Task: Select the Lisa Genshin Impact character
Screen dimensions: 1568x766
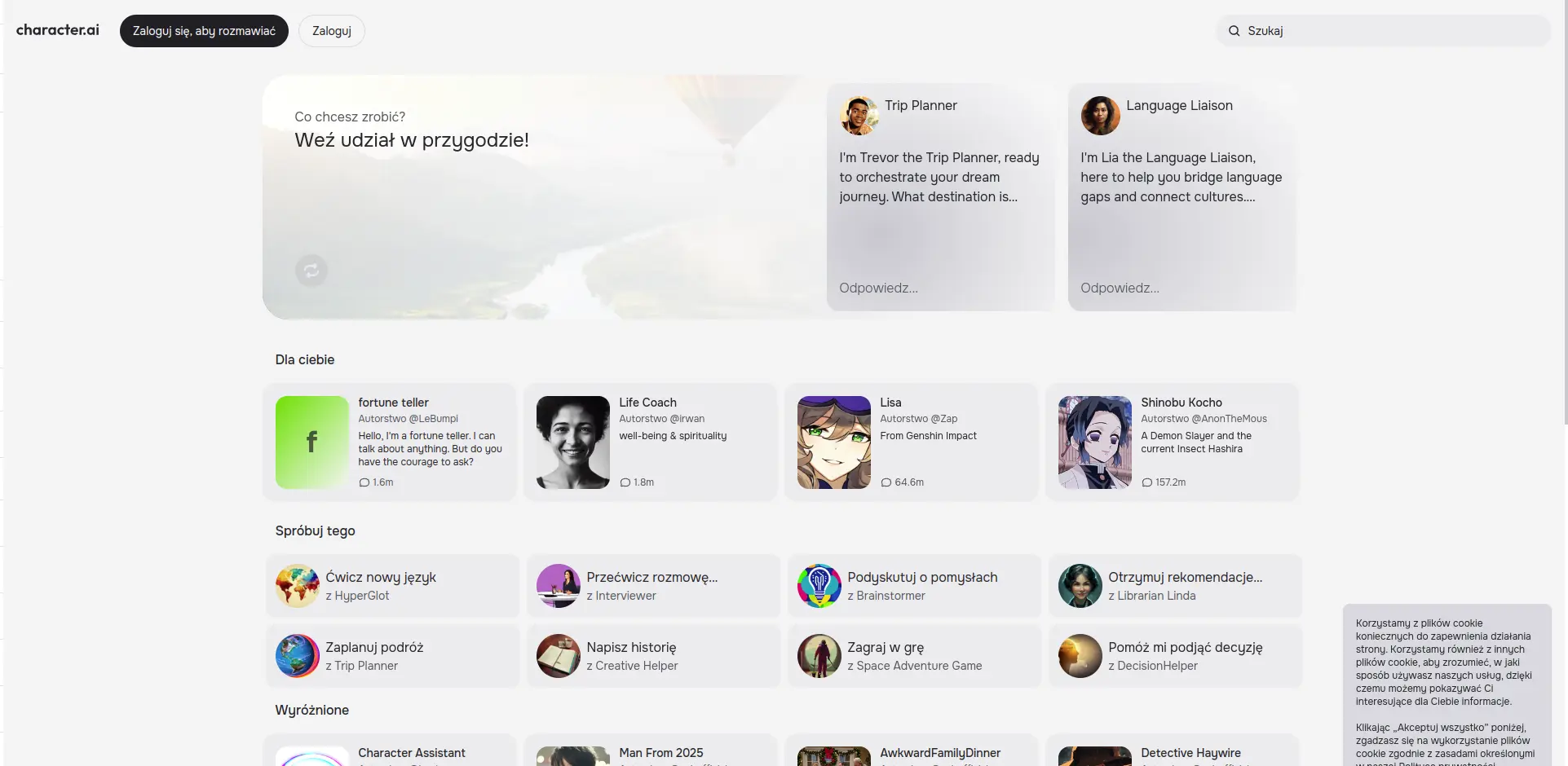Action: pyautogui.click(x=911, y=442)
